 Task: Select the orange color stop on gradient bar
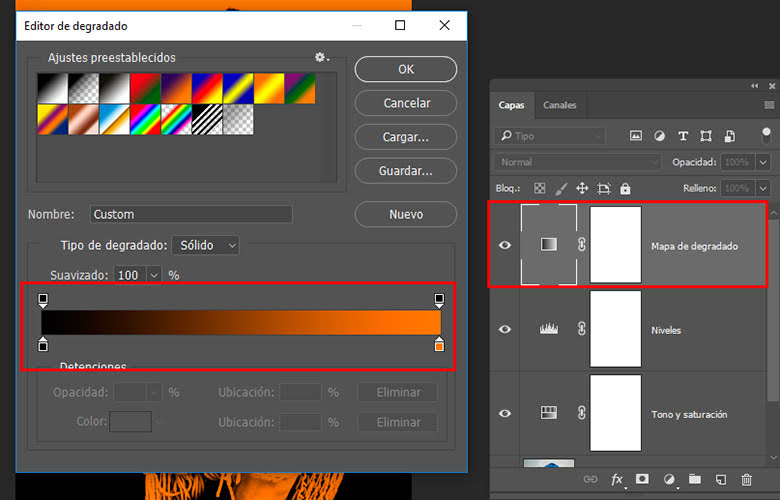pos(439,345)
